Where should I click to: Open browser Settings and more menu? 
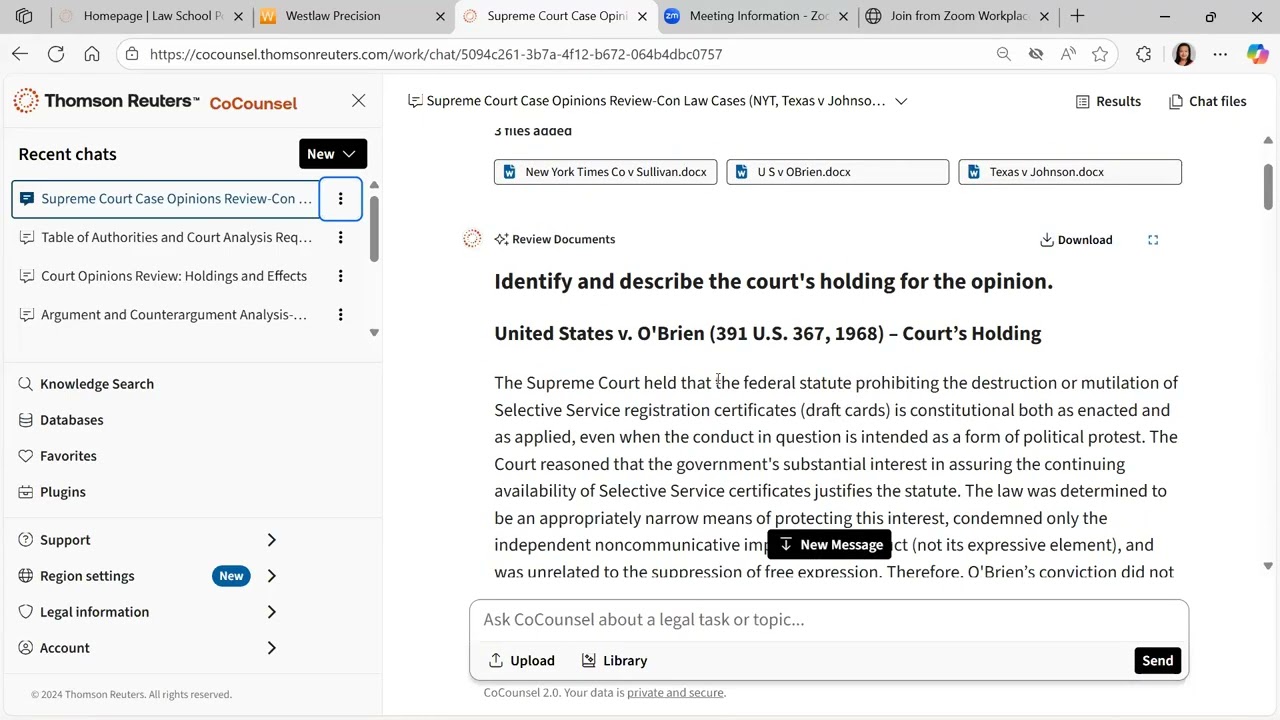pos(1220,54)
